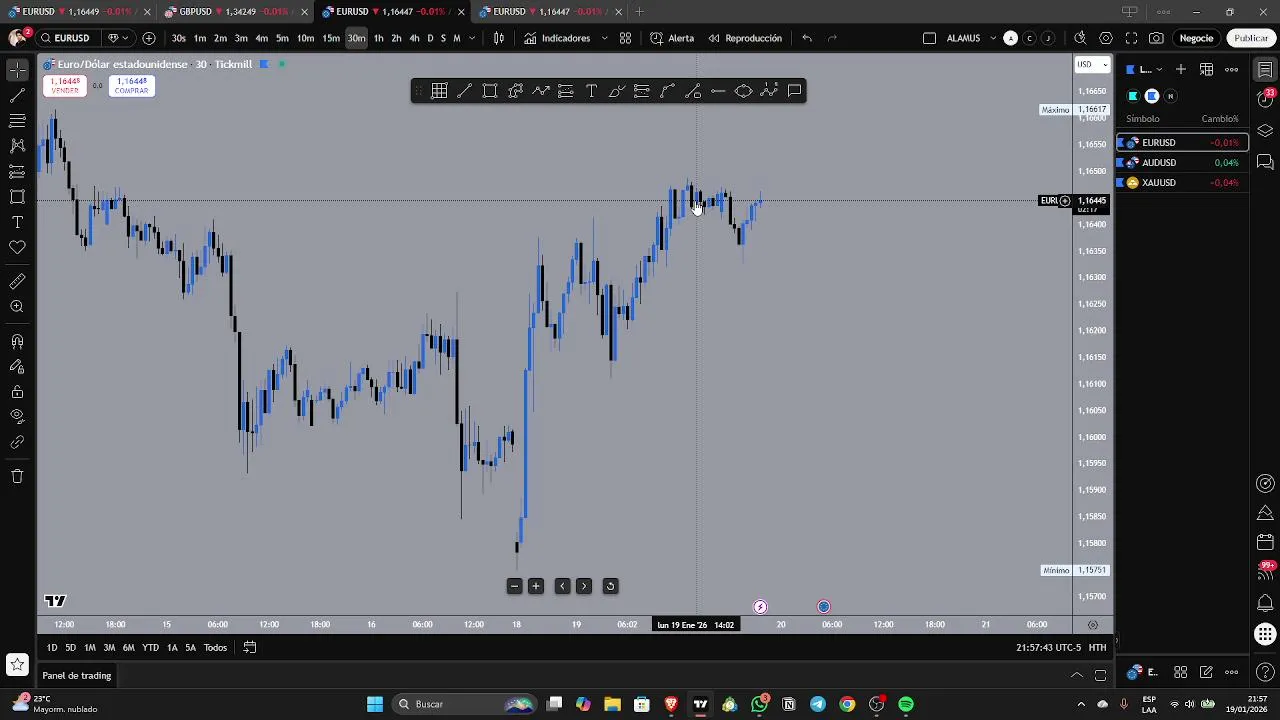Screen dimensions: 1280x720
Task: Open the USD currency dropdown
Action: (1092, 64)
